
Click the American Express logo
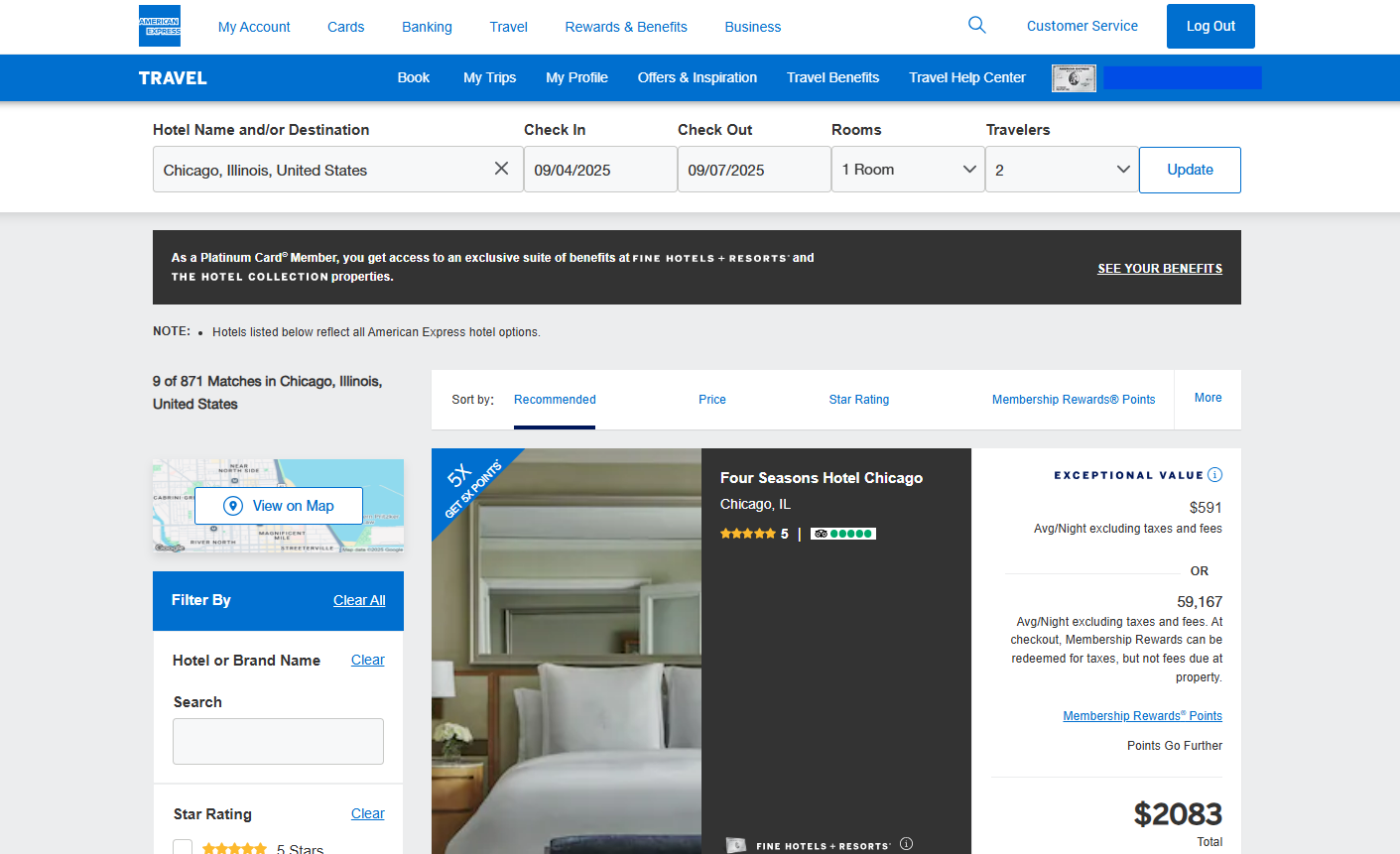160,27
